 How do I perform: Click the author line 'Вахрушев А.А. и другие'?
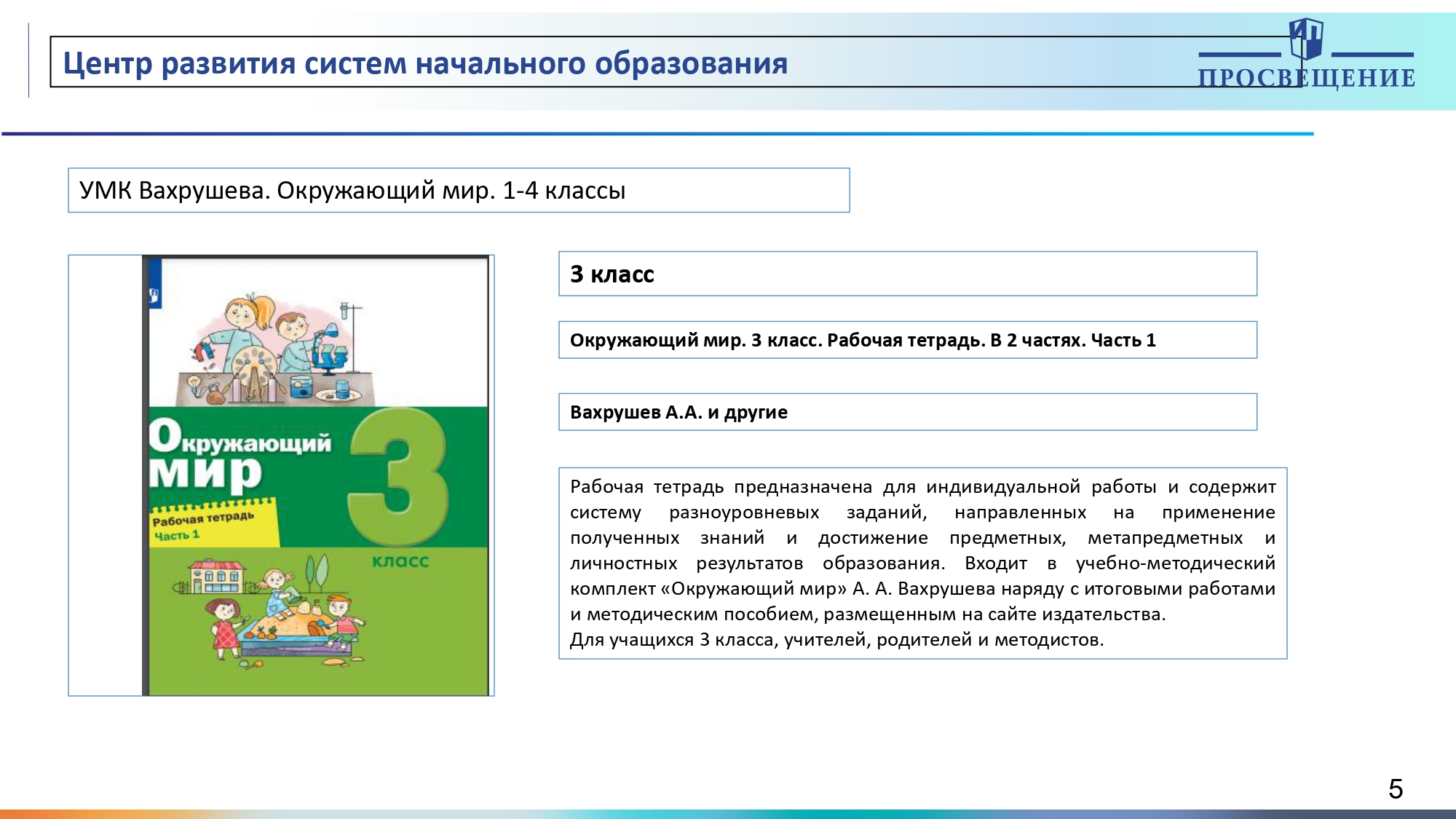tap(678, 412)
